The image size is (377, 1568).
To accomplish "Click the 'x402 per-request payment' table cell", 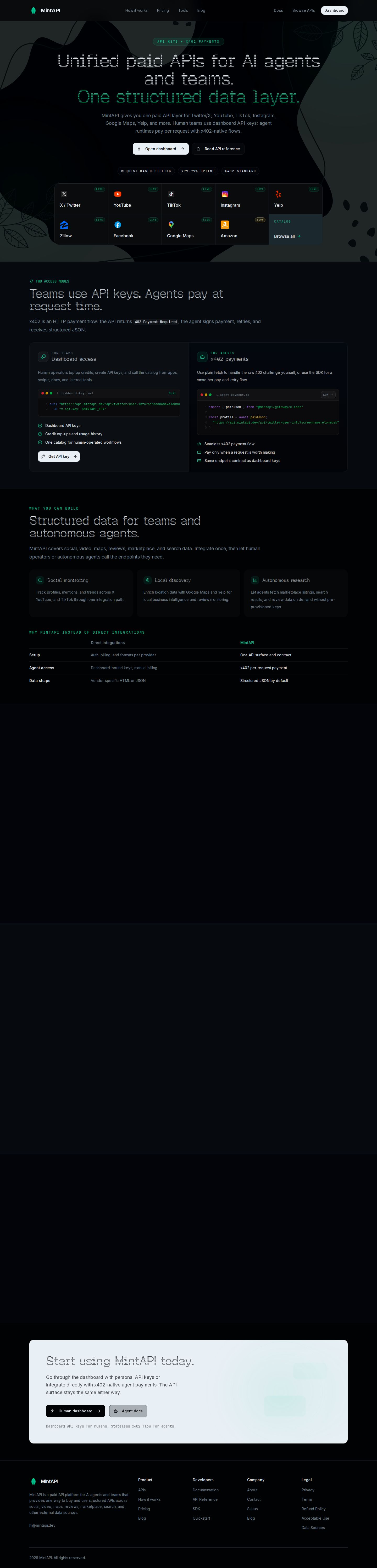I will coord(264,668).
